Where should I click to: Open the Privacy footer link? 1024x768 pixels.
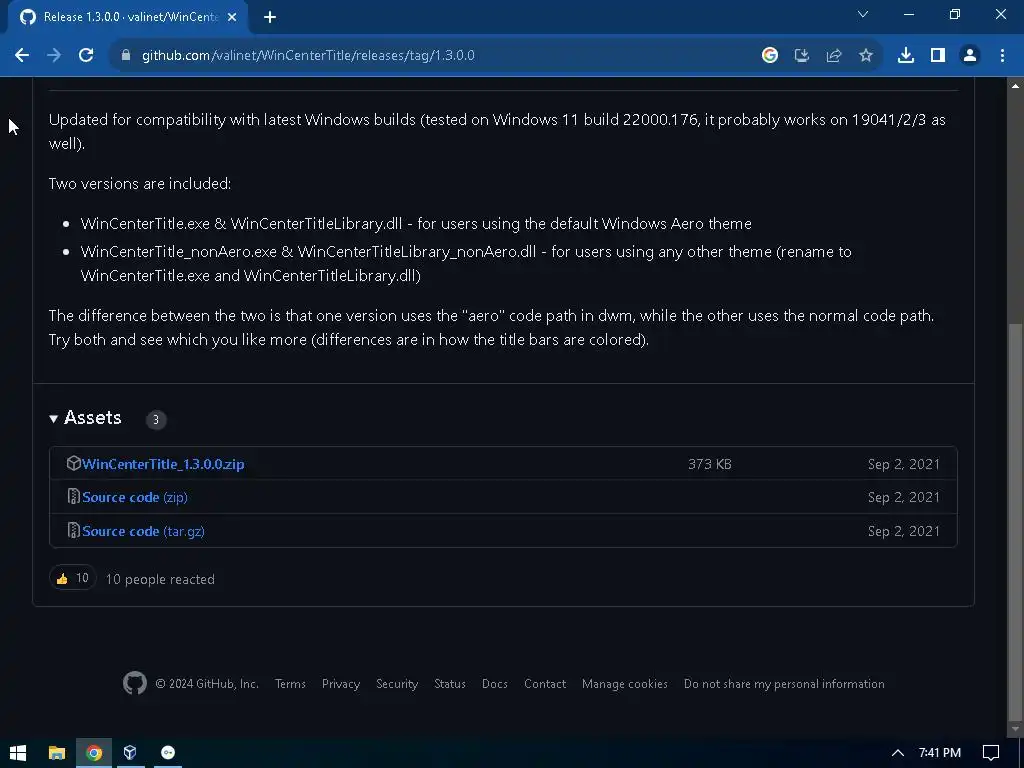[341, 684]
